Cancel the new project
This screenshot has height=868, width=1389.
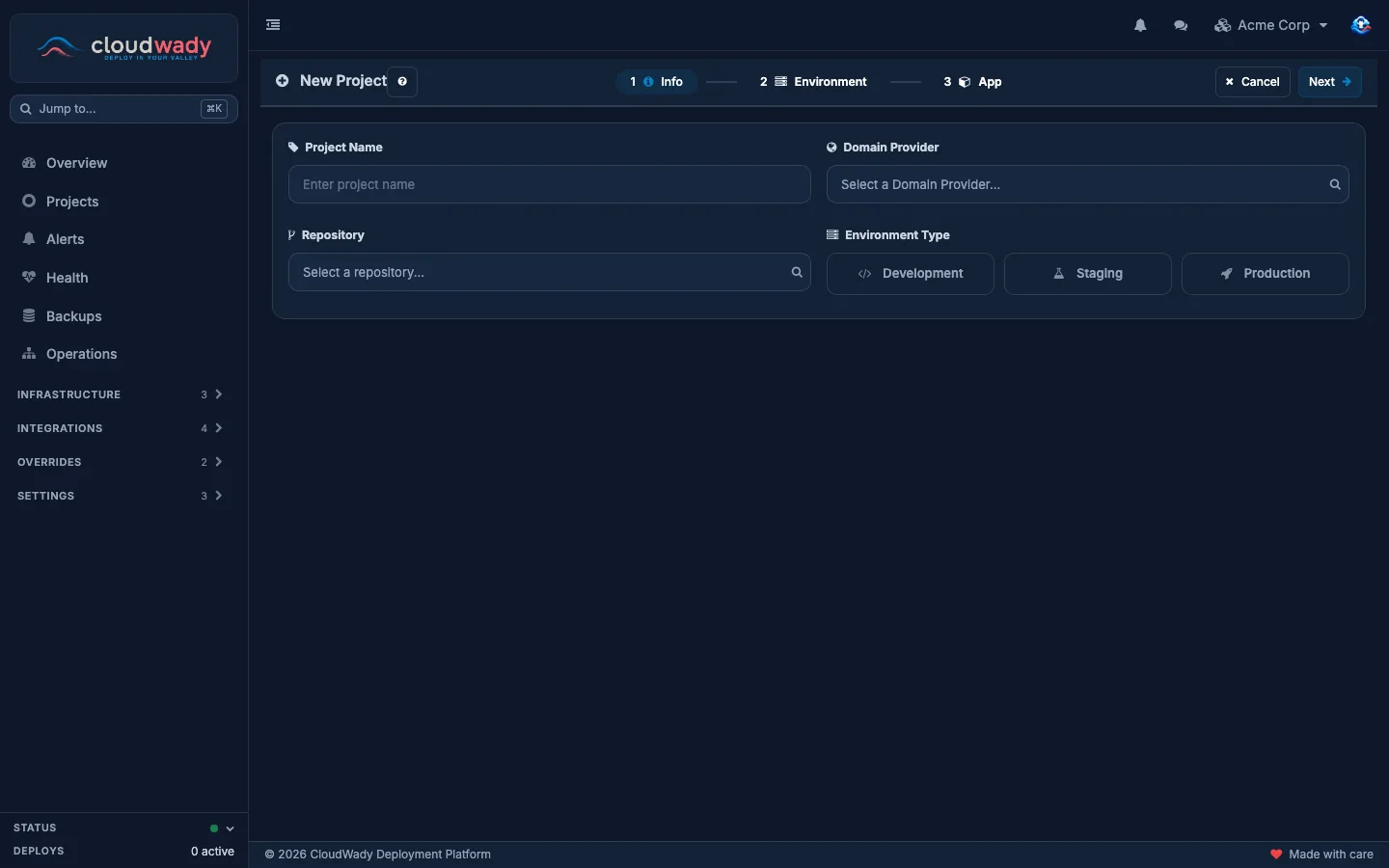point(1252,82)
